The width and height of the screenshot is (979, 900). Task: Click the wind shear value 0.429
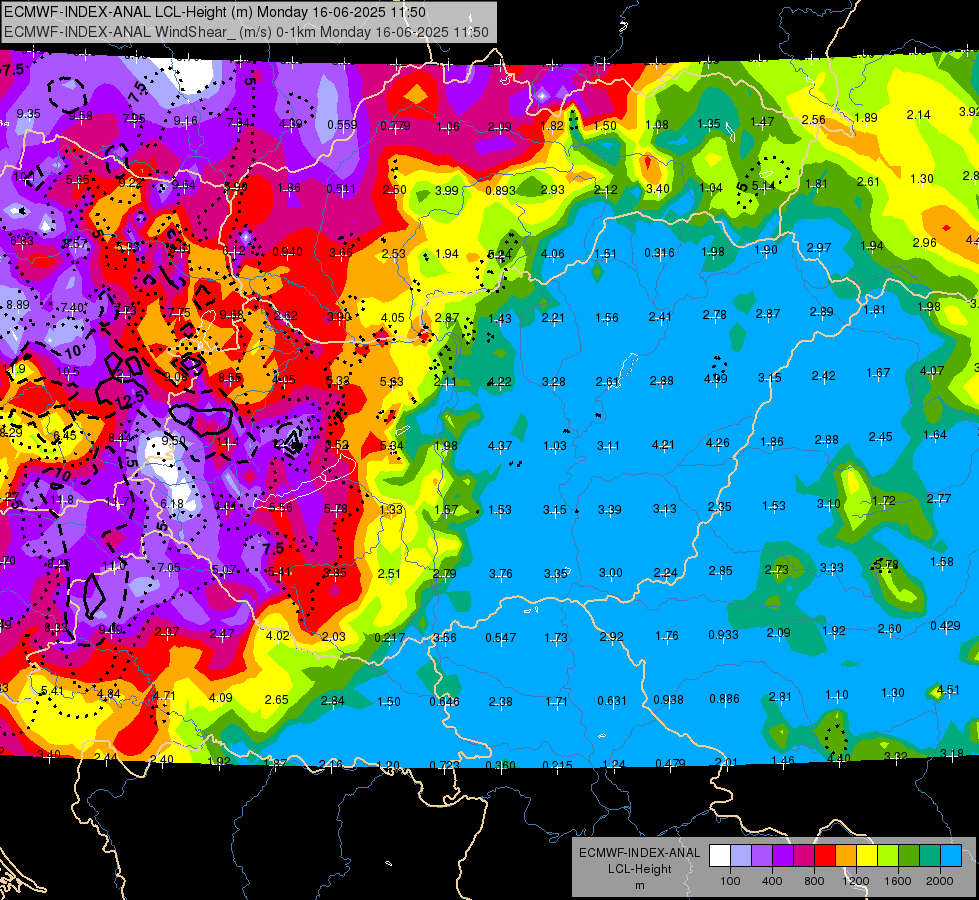(x=945, y=626)
